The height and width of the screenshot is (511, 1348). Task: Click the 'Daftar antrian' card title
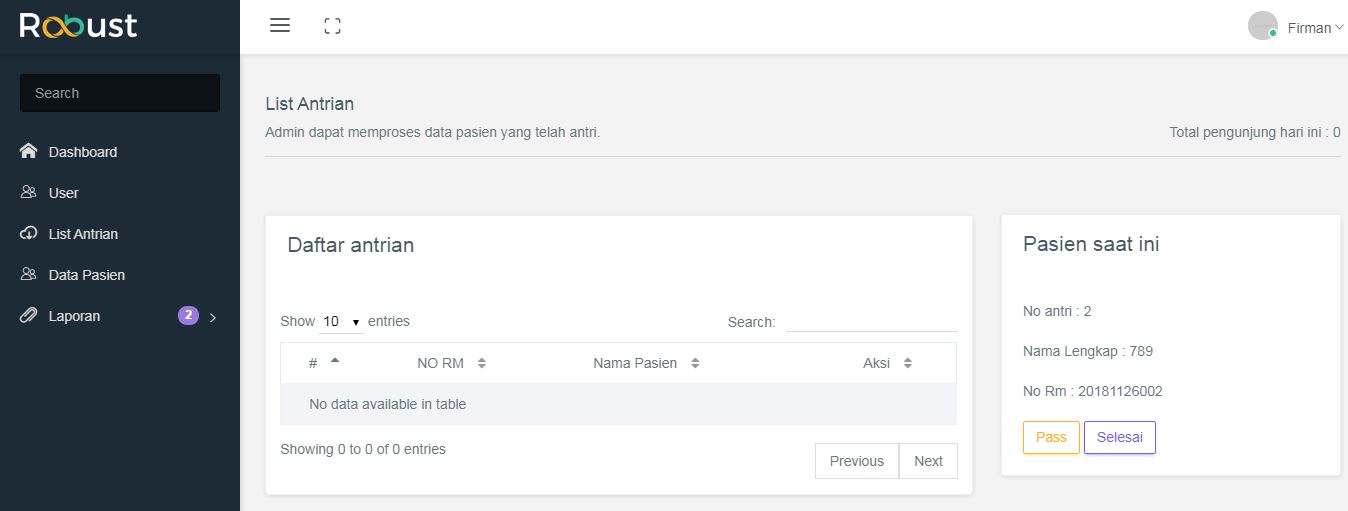click(351, 245)
